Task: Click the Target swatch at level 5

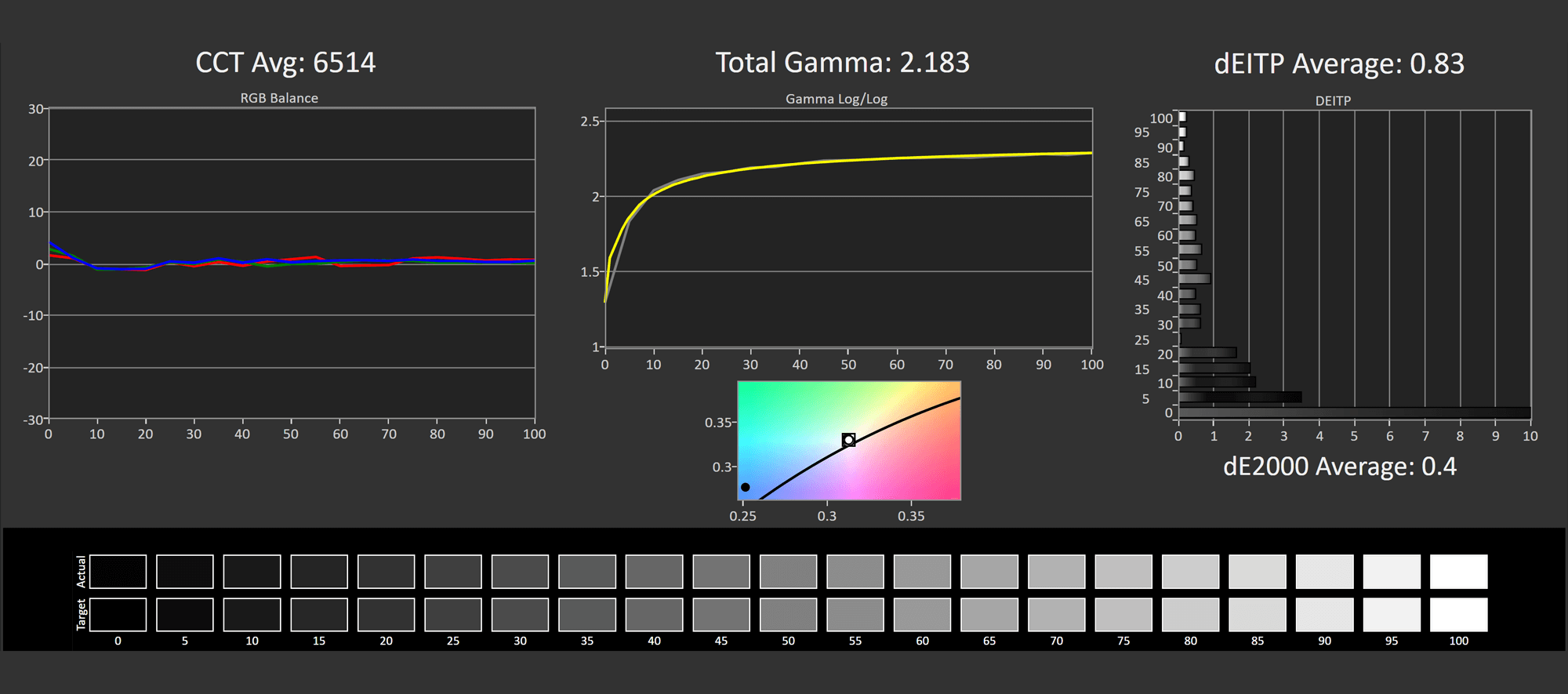Action: click(185, 615)
